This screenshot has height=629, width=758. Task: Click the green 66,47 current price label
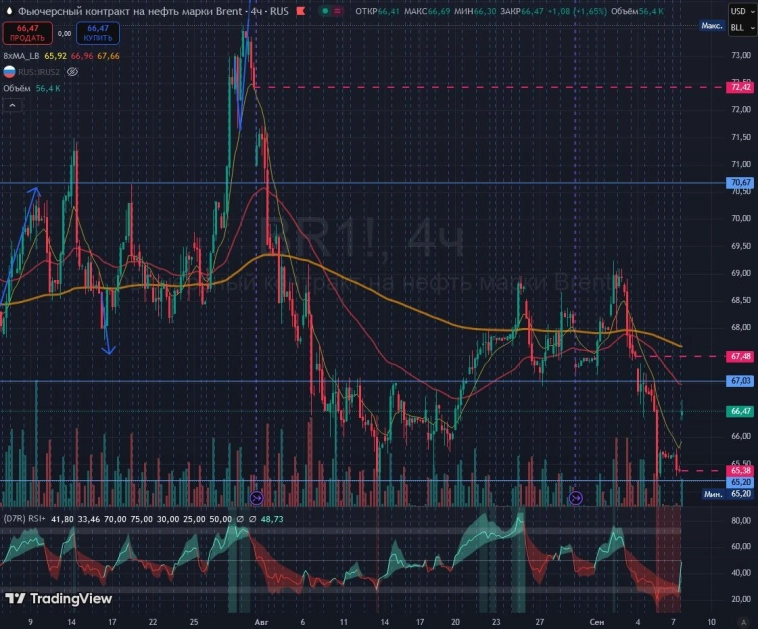pos(740,411)
